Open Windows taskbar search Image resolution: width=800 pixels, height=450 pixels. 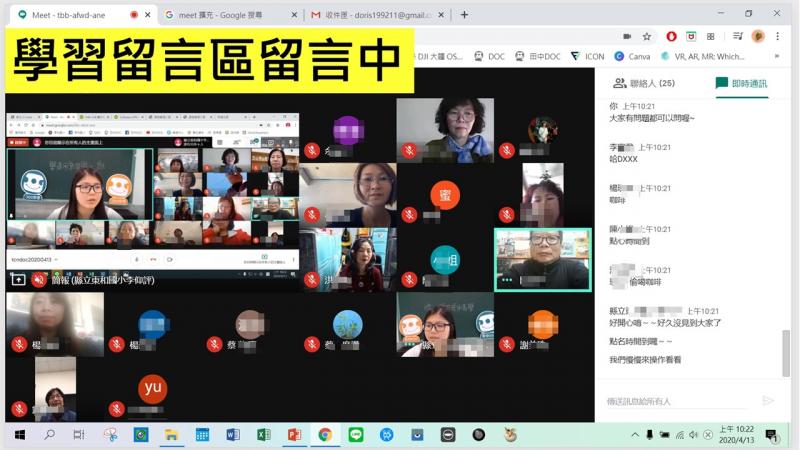49,435
